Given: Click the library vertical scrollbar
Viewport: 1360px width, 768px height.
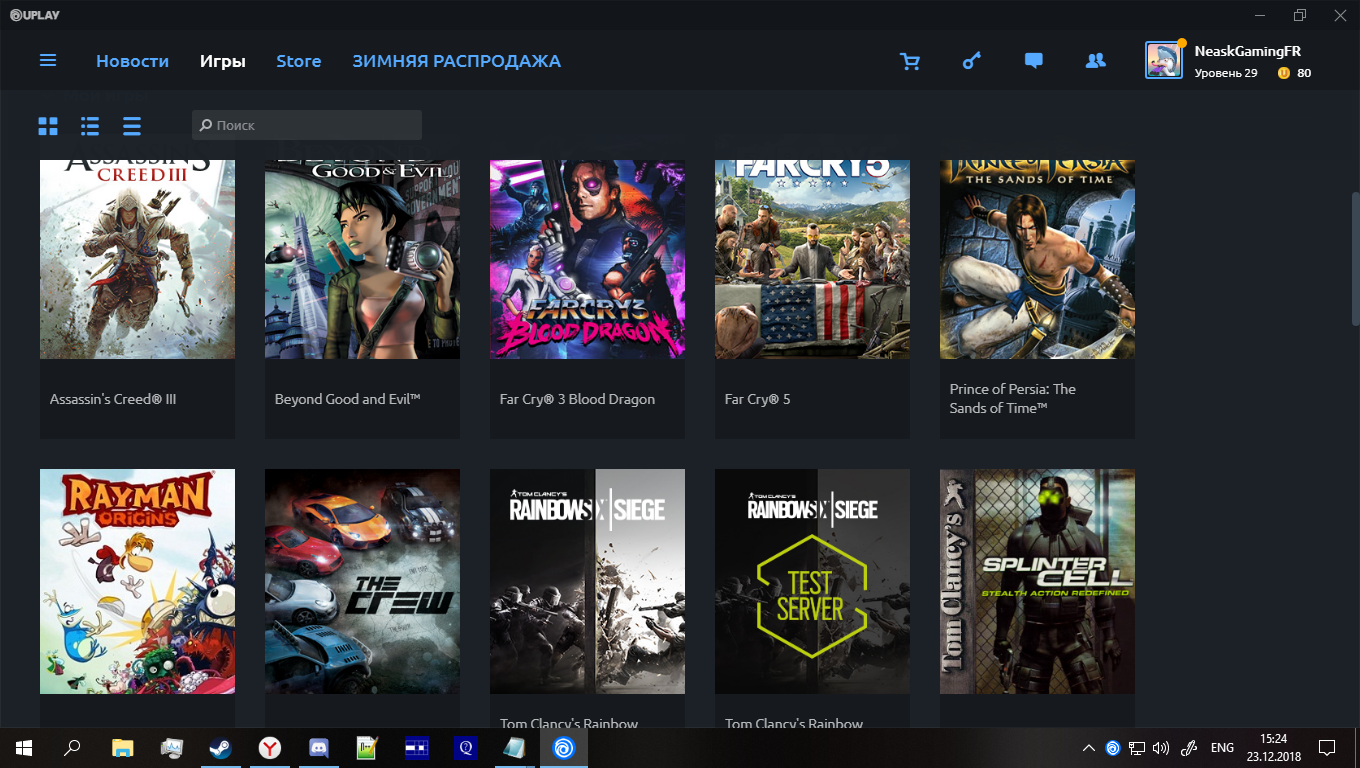Looking at the screenshot, I should [x=1355, y=257].
